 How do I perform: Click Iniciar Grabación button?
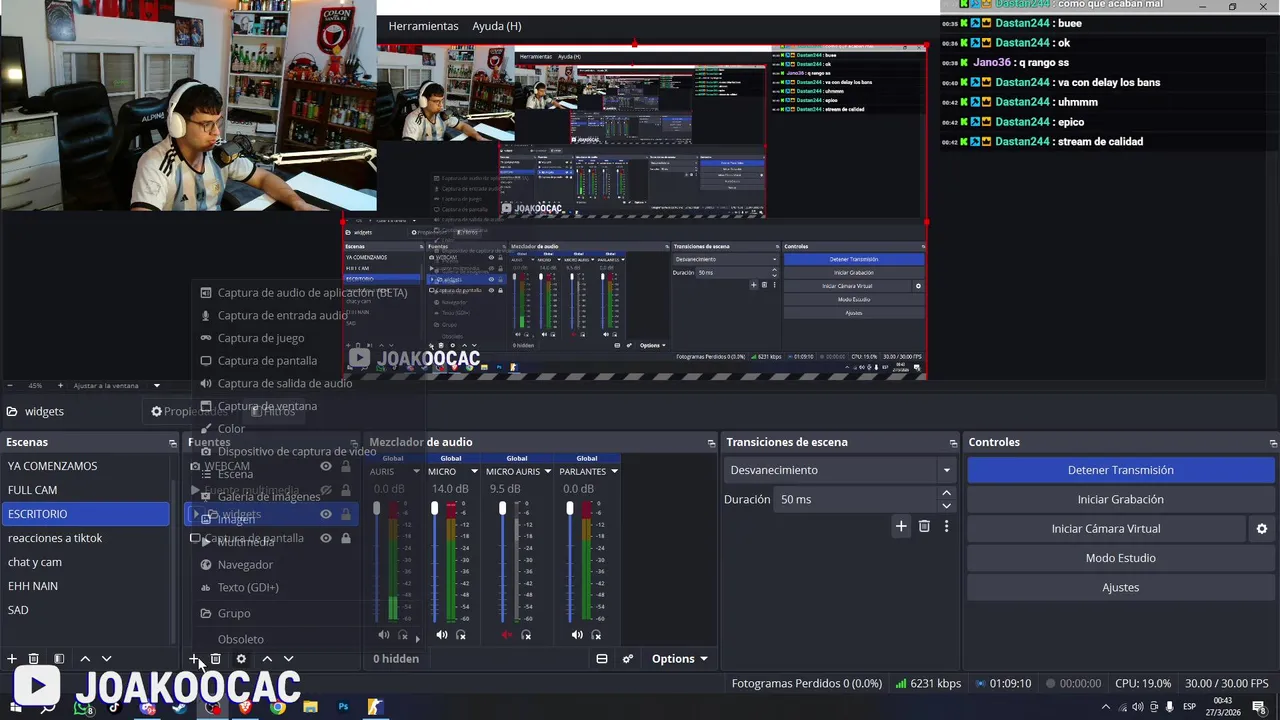(1120, 500)
